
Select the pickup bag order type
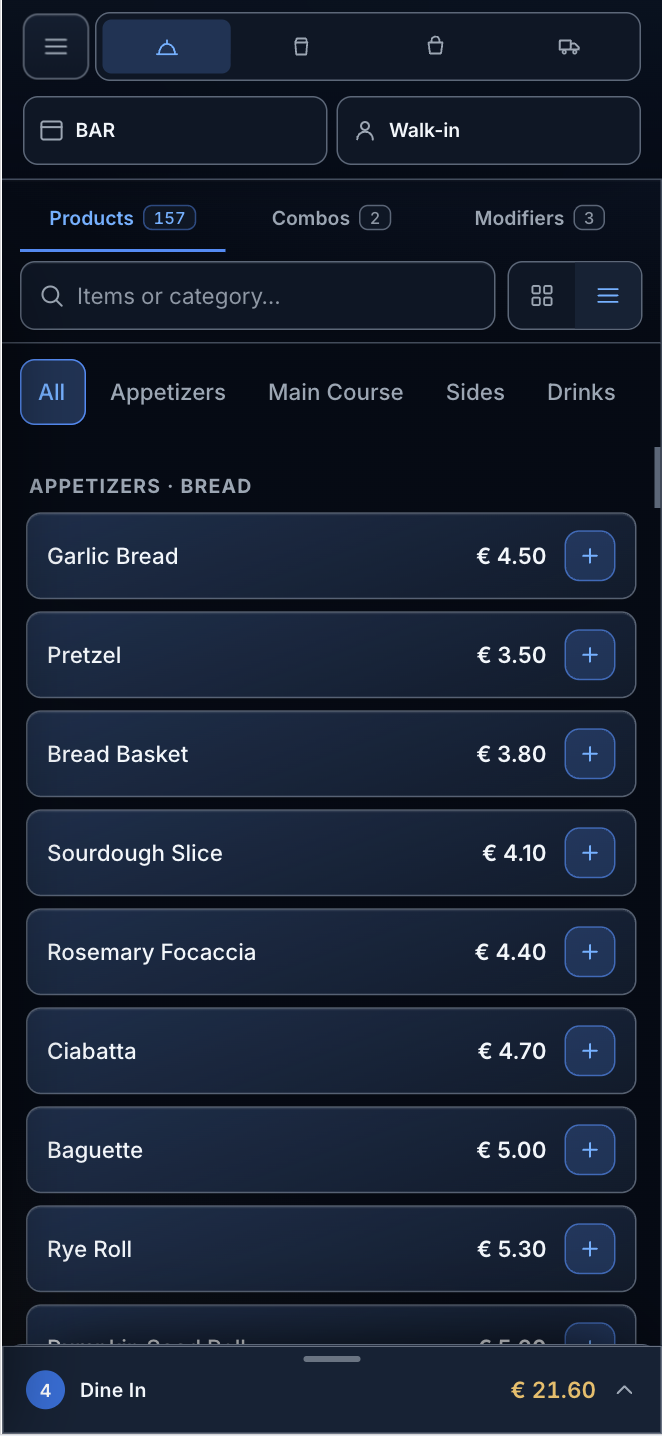click(435, 47)
